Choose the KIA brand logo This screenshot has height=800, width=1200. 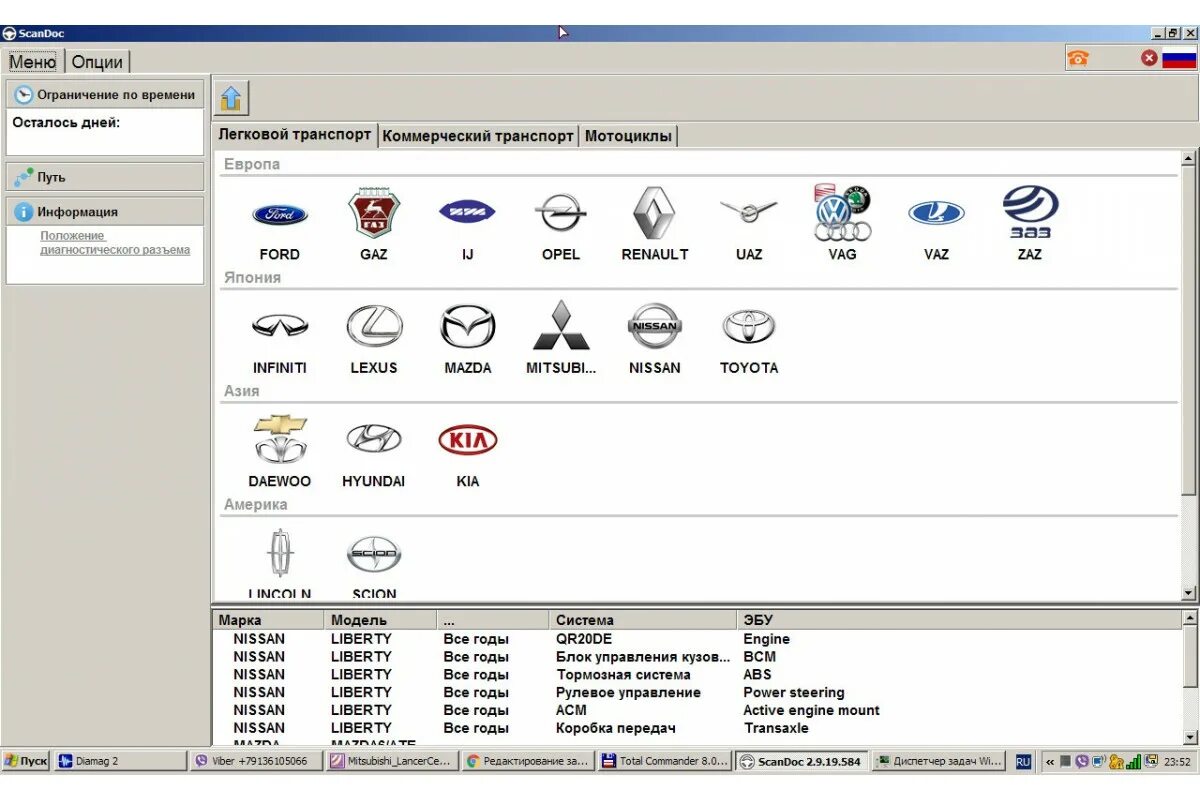(x=467, y=440)
